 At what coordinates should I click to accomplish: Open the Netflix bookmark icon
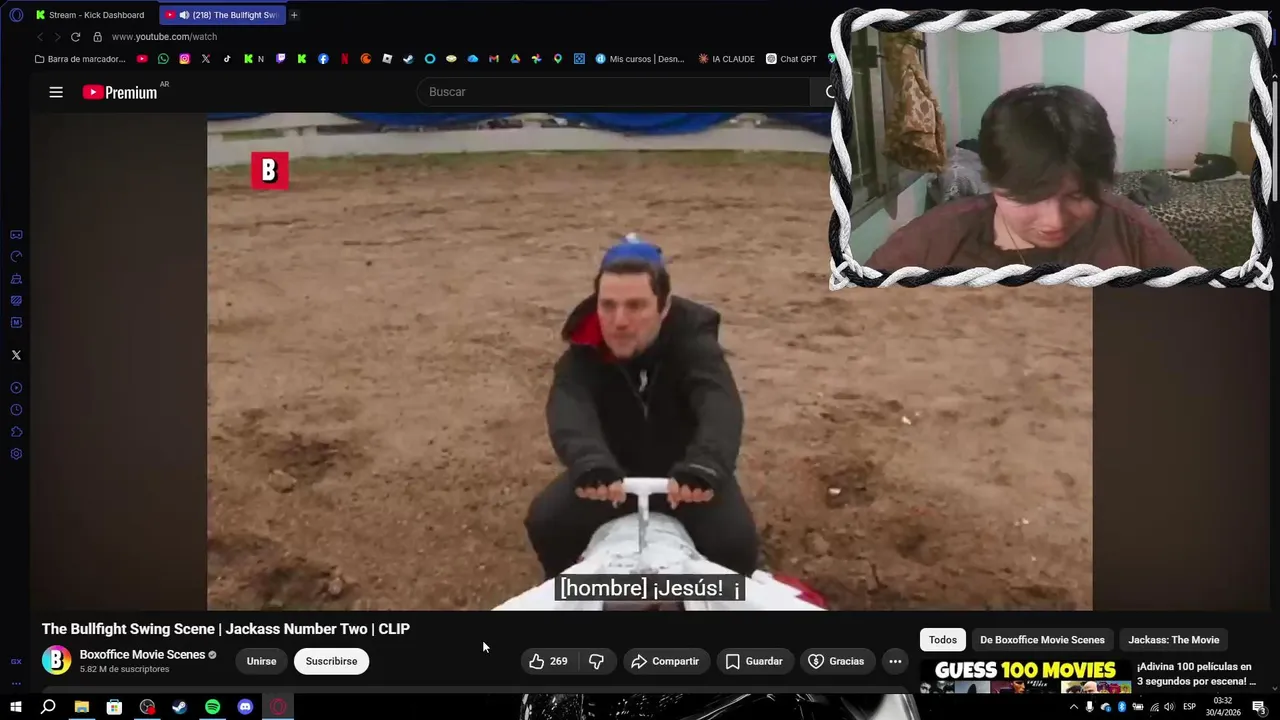345,59
